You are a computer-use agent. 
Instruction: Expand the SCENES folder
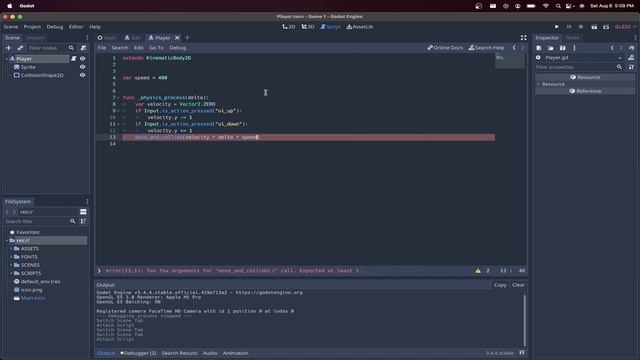point(11,265)
